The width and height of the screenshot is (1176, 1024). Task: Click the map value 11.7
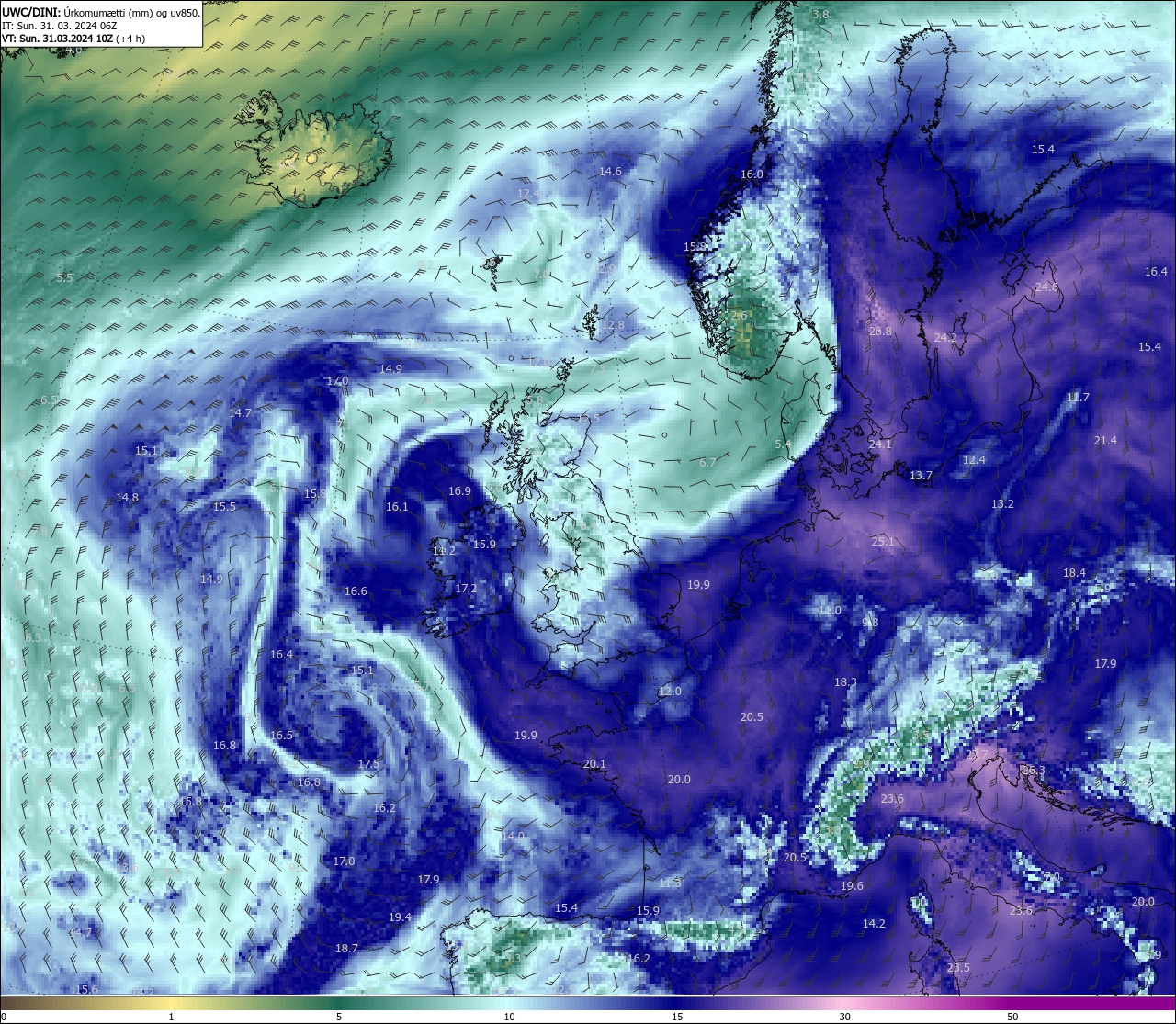click(1078, 398)
